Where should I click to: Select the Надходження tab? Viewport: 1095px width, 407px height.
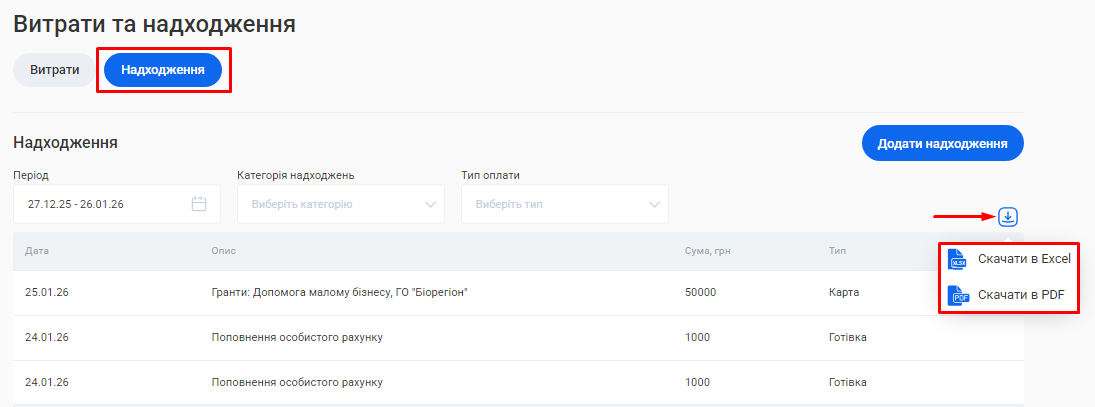[163, 70]
